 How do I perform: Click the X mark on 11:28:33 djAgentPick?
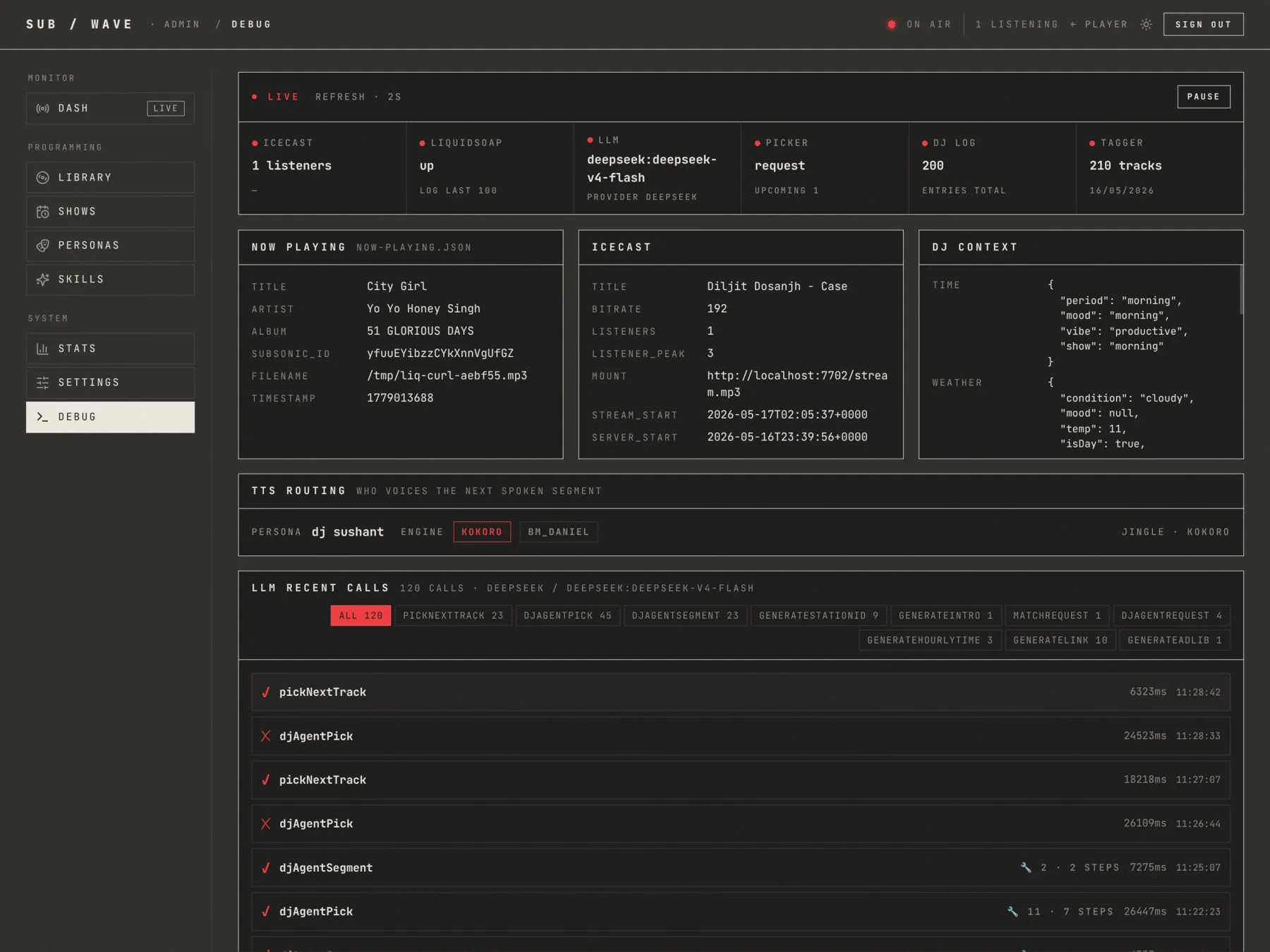click(x=266, y=736)
